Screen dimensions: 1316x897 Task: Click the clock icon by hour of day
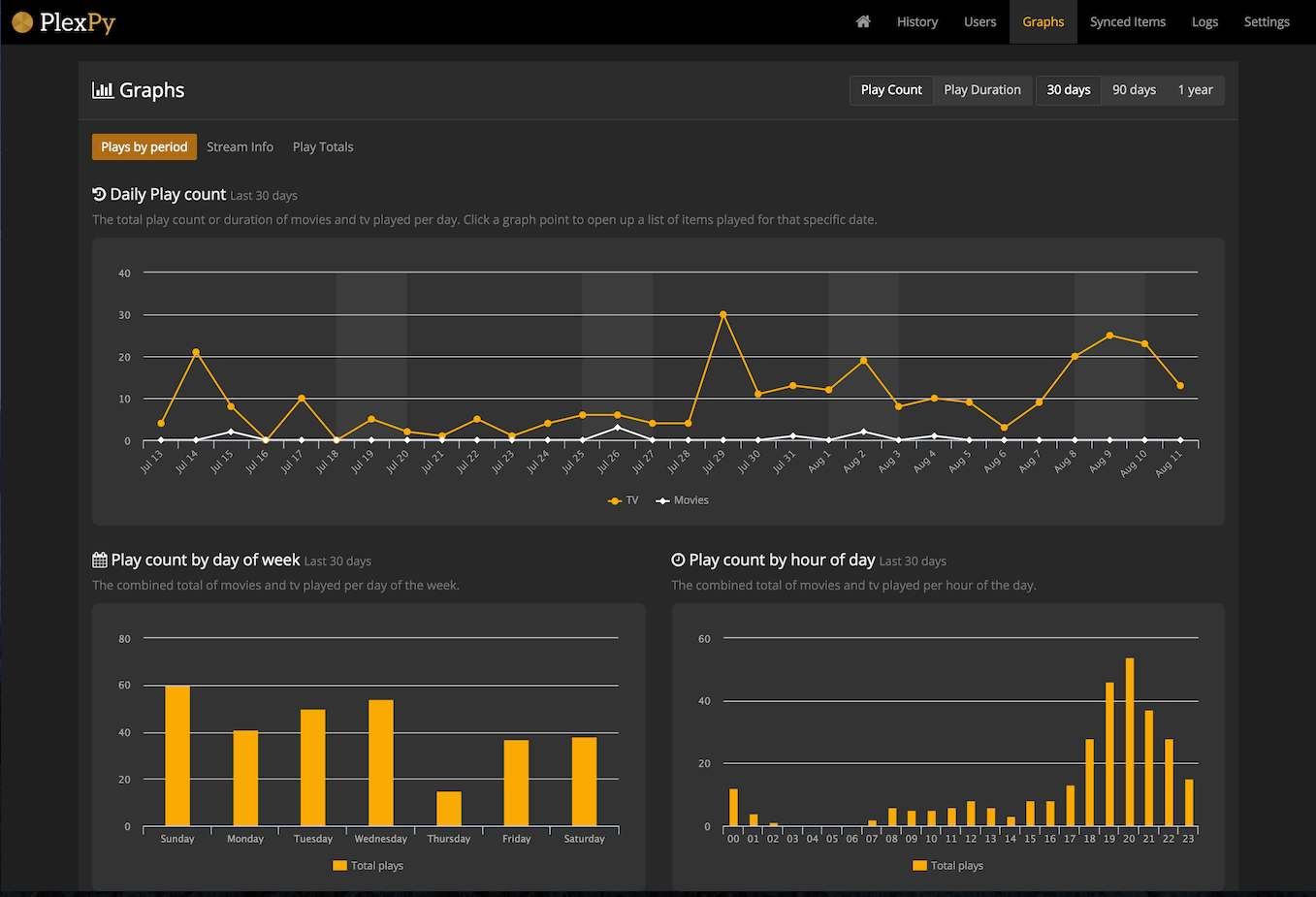click(x=679, y=560)
